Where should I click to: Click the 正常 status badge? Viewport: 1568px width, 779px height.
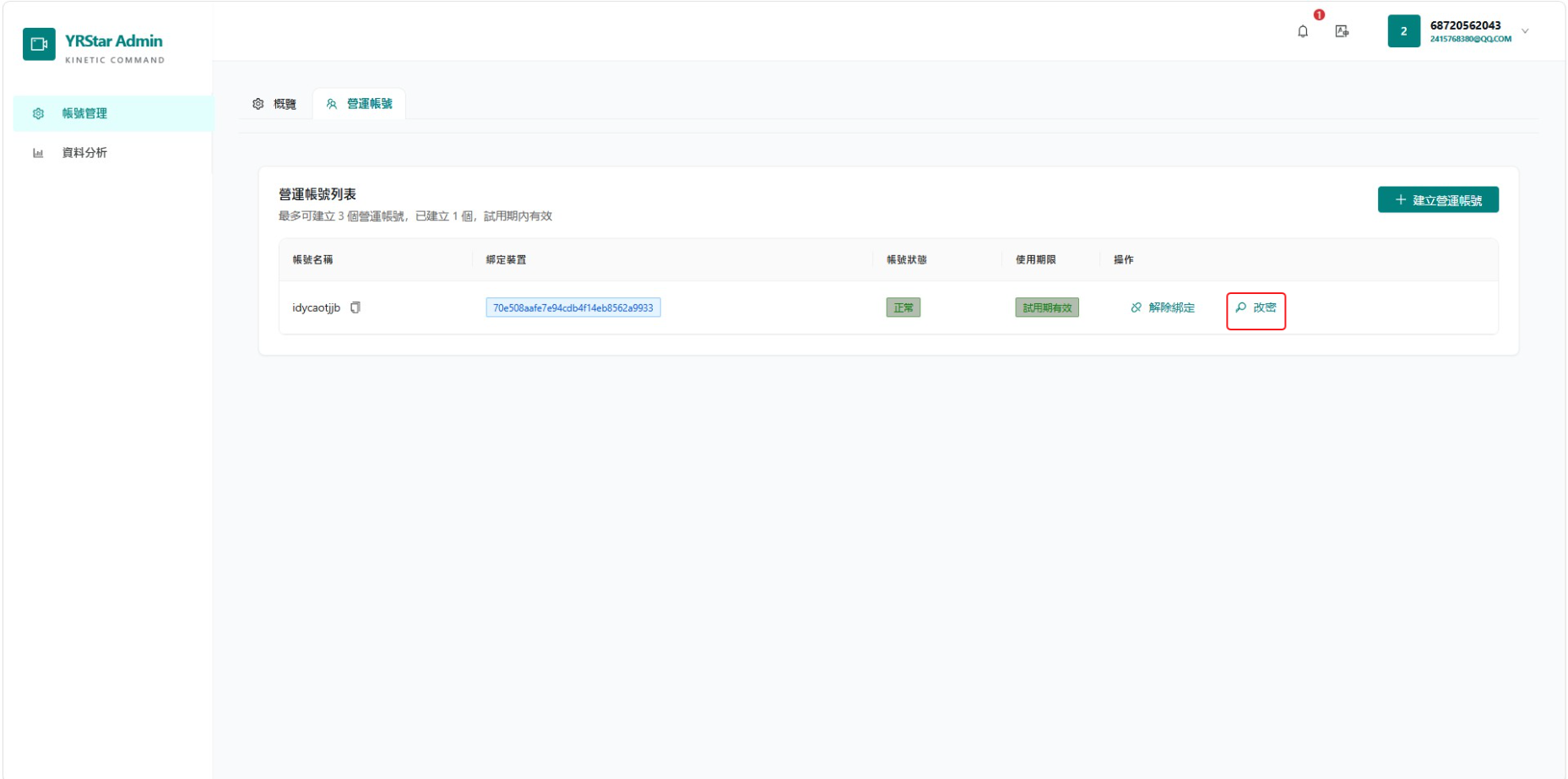point(903,308)
